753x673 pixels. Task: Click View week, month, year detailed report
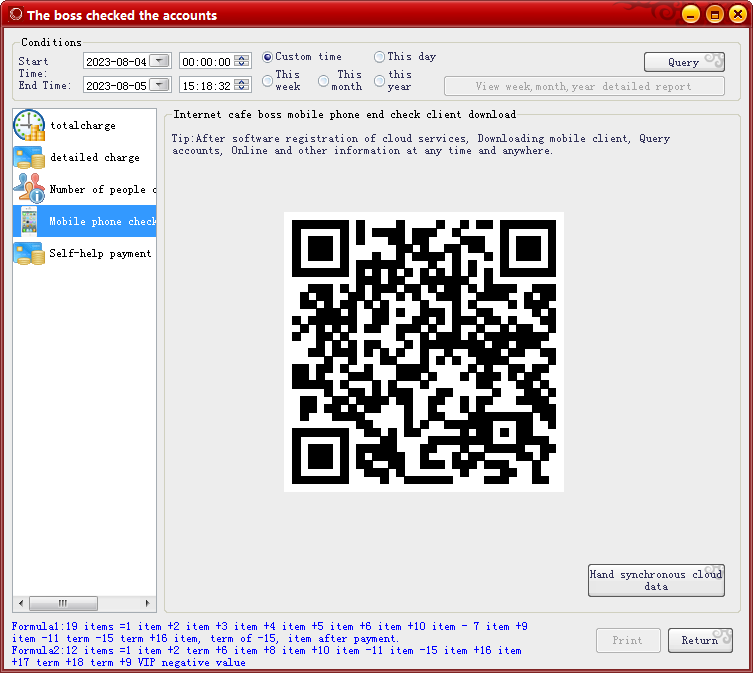(x=584, y=86)
